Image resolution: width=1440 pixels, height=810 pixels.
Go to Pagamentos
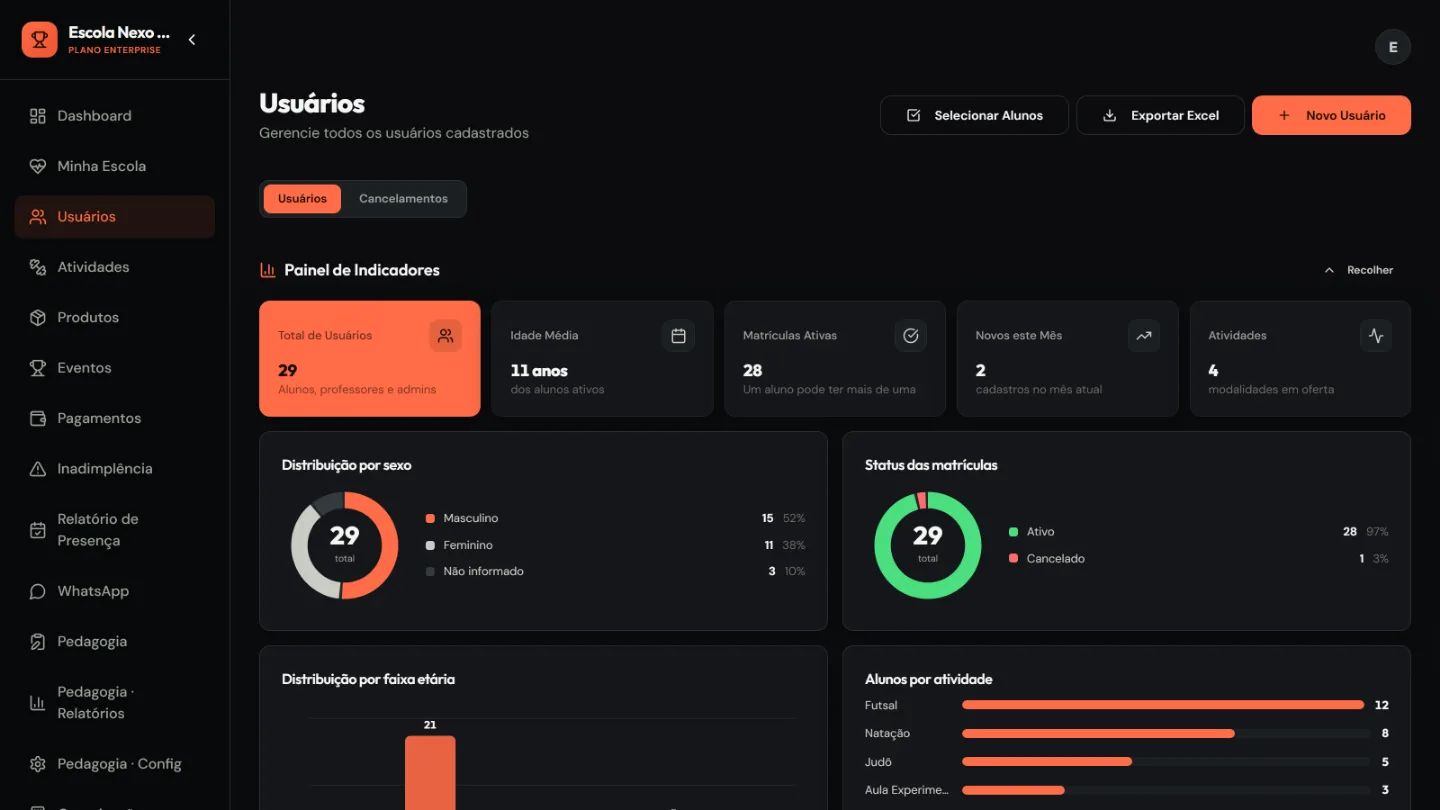[x=115, y=418]
